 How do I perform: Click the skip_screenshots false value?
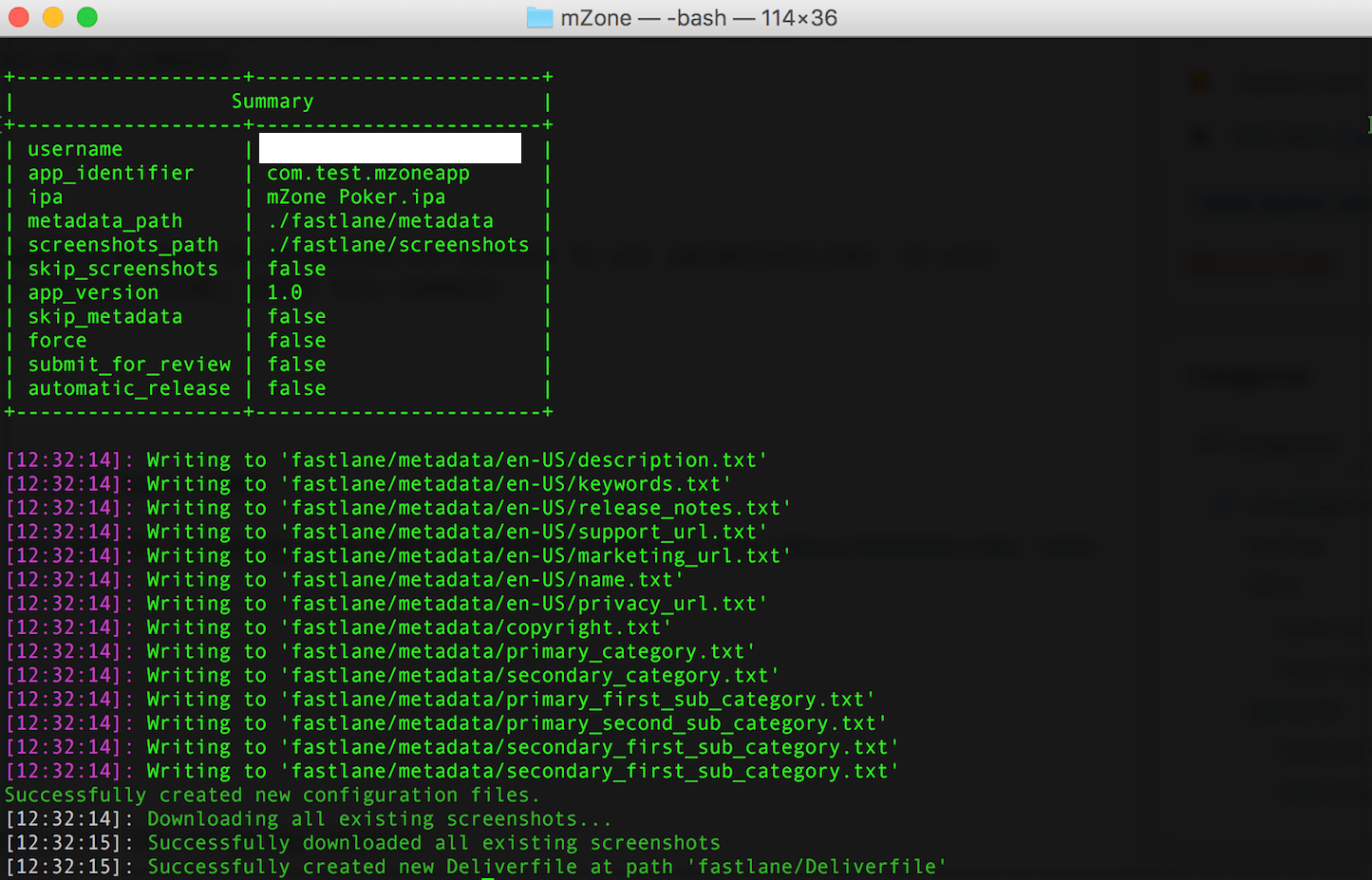[296, 269]
